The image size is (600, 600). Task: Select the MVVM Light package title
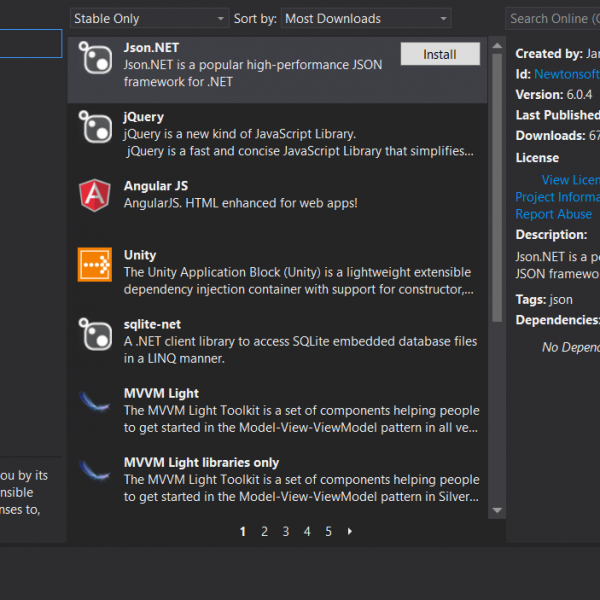[161, 393]
